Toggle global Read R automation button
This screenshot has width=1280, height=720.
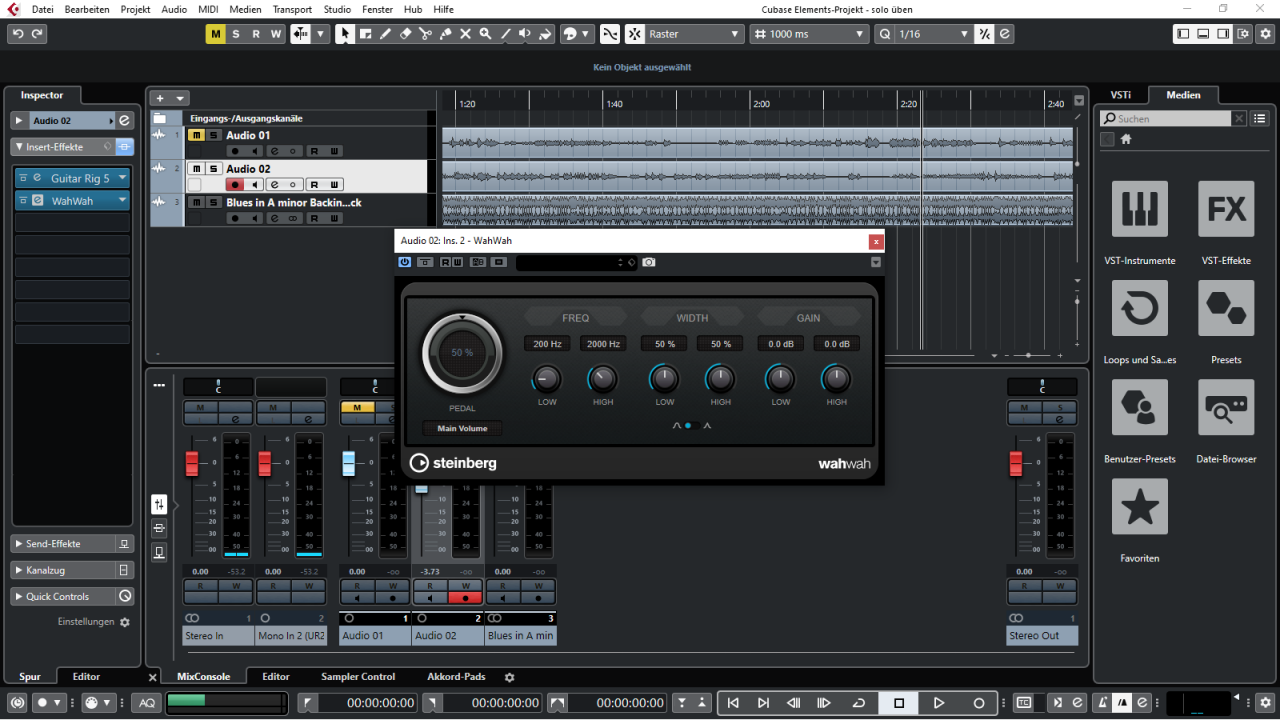[x=256, y=34]
